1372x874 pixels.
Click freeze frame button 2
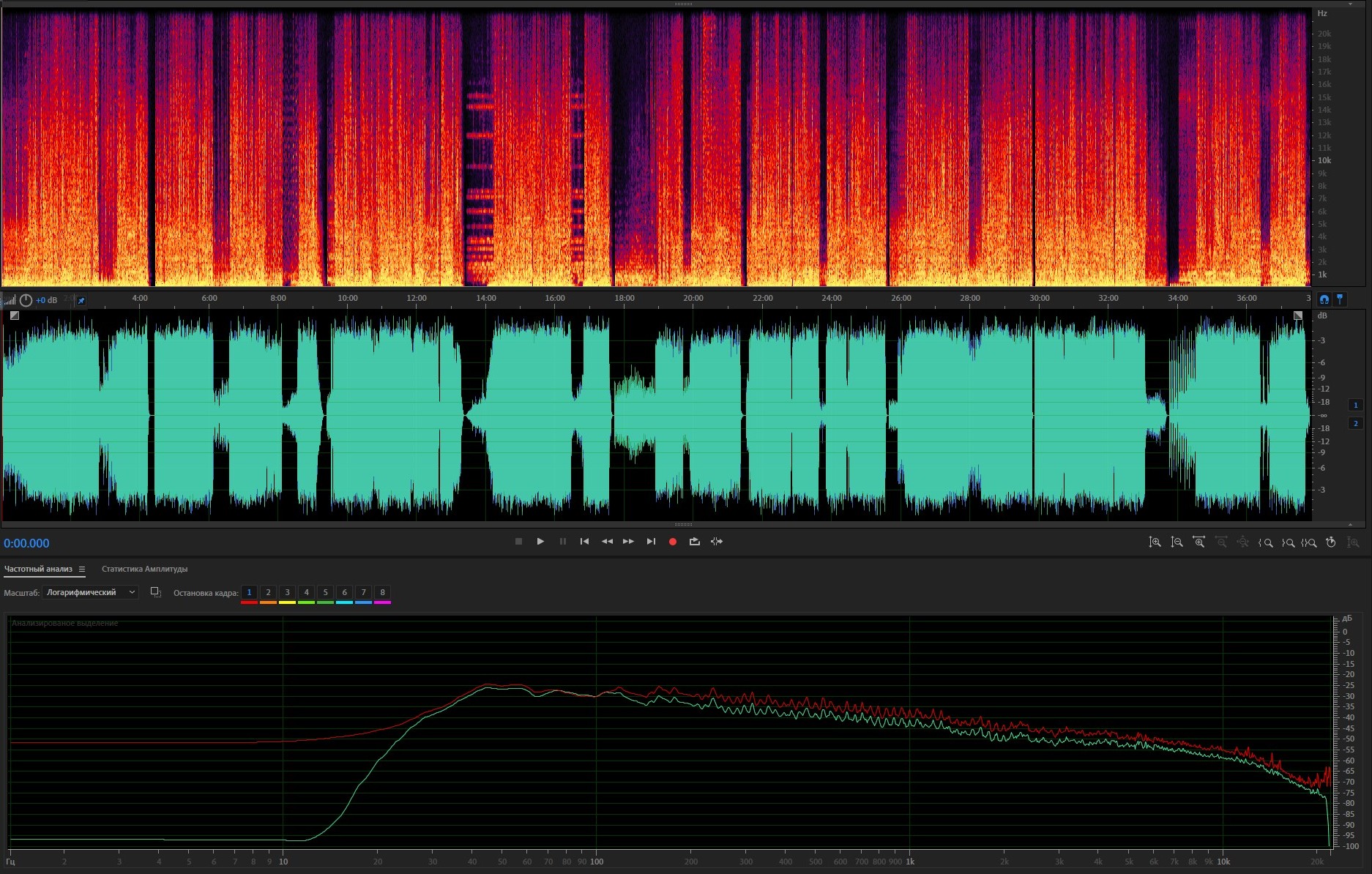pyautogui.click(x=268, y=592)
